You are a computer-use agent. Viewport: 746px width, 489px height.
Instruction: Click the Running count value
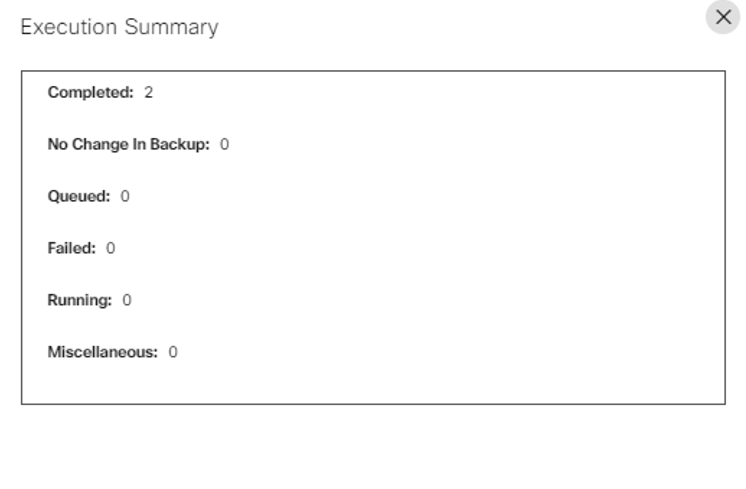pos(127,300)
